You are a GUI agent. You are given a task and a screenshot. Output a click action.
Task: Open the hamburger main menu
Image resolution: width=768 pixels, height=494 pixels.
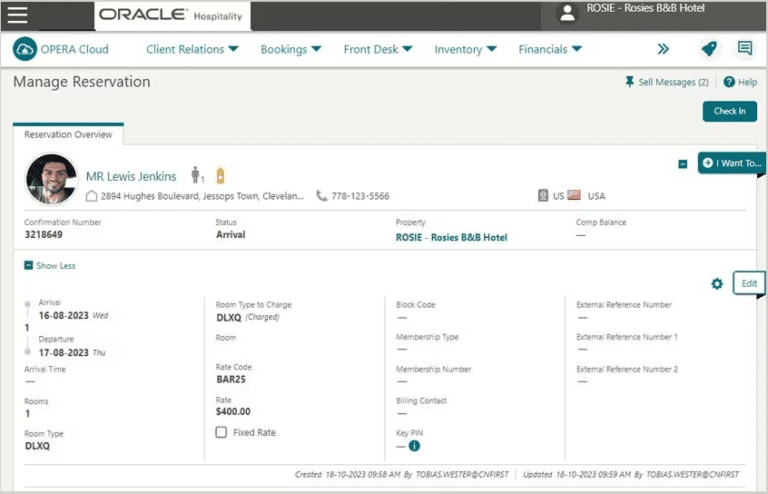18,15
